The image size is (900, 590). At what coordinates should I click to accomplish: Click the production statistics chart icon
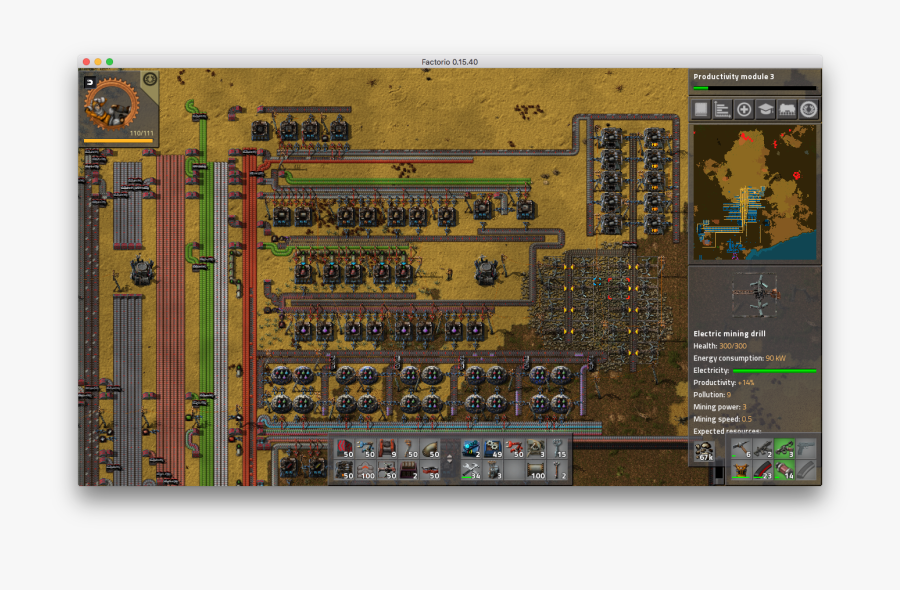(x=722, y=110)
